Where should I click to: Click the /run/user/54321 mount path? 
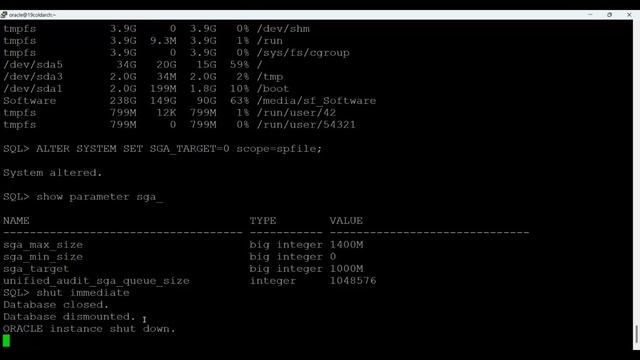tap(306, 124)
